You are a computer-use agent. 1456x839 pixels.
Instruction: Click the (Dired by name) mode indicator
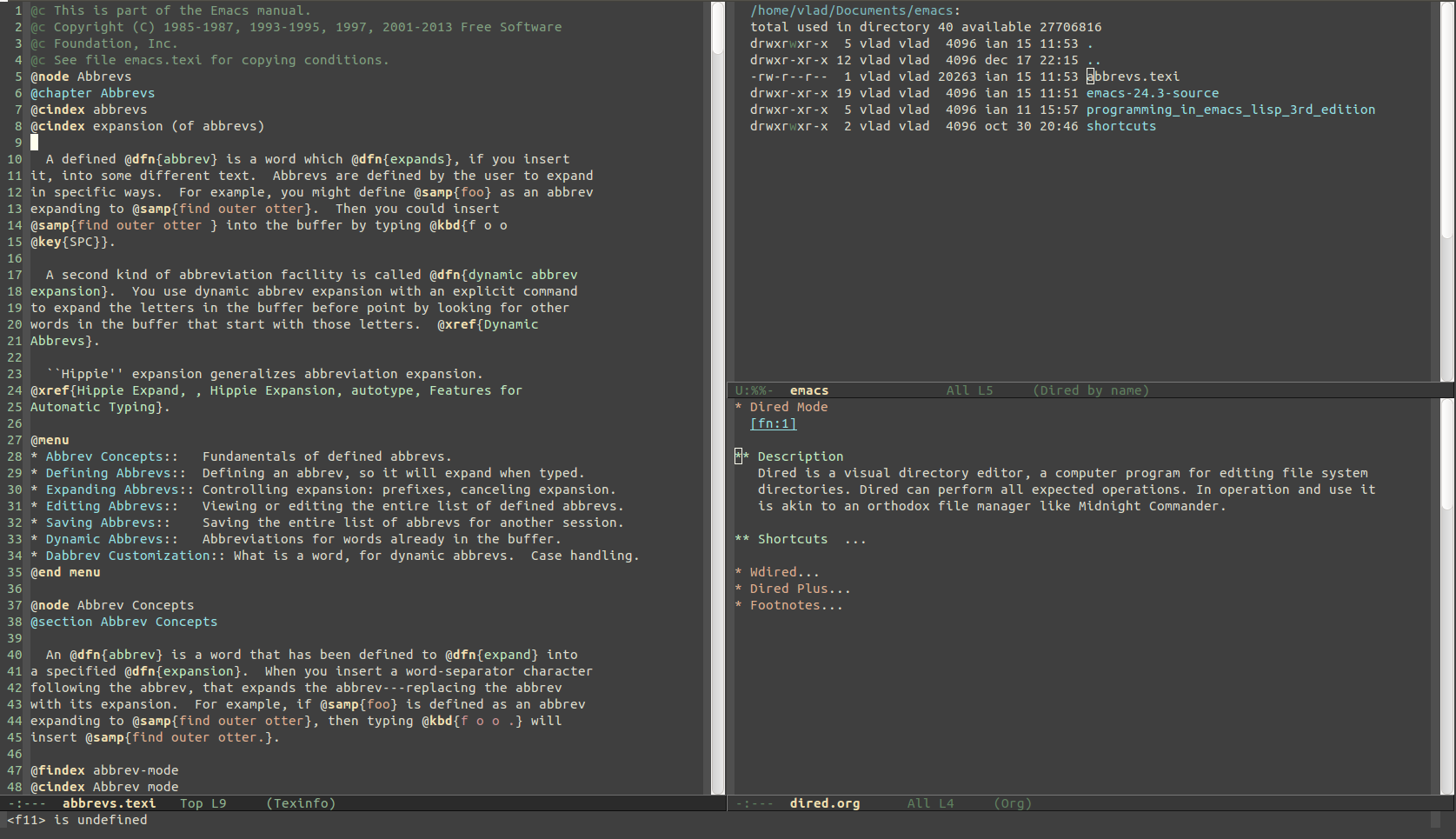[1091, 390]
